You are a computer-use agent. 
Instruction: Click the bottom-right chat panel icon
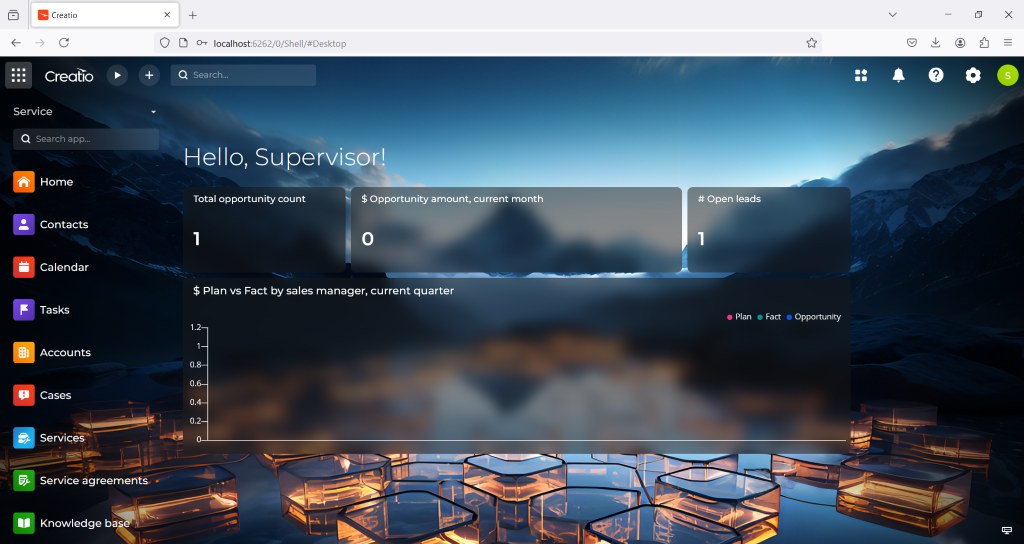tap(1007, 530)
